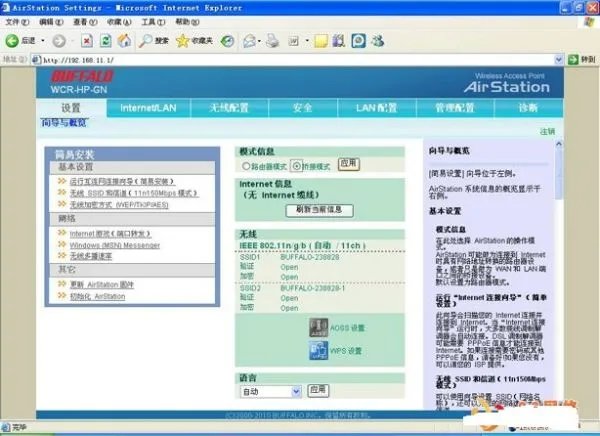Image resolution: width=600 pixels, height=436 pixels.
Task: Click the page icon in address bar
Action: 37,60
